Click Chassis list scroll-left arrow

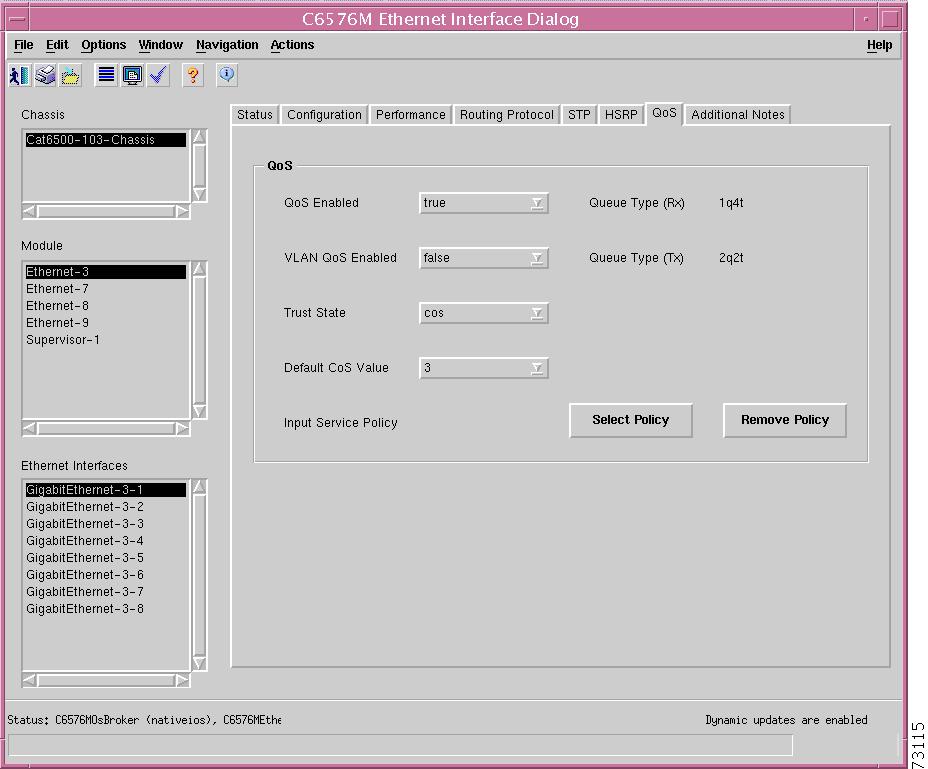[29, 211]
